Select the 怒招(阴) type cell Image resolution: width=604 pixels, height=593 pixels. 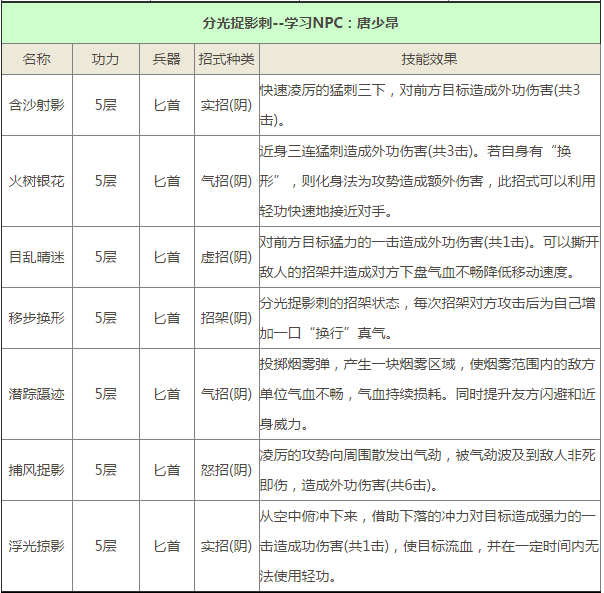pos(226,470)
